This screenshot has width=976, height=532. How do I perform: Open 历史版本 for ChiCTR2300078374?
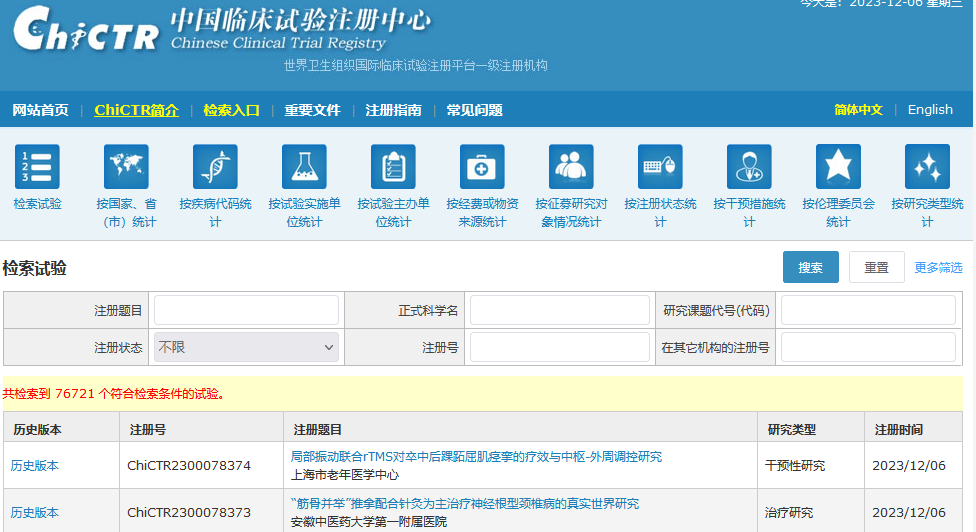35,465
